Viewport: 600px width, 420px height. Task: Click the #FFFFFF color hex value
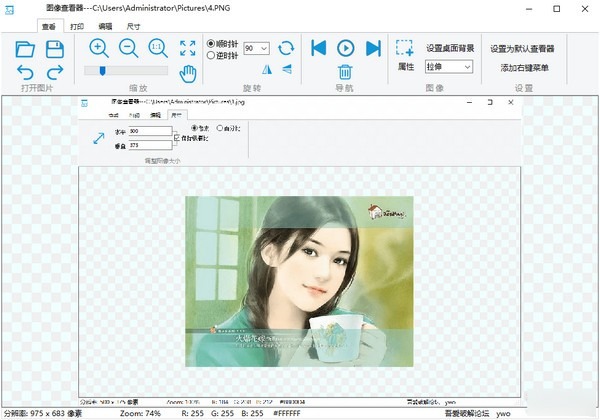[287, 413]
